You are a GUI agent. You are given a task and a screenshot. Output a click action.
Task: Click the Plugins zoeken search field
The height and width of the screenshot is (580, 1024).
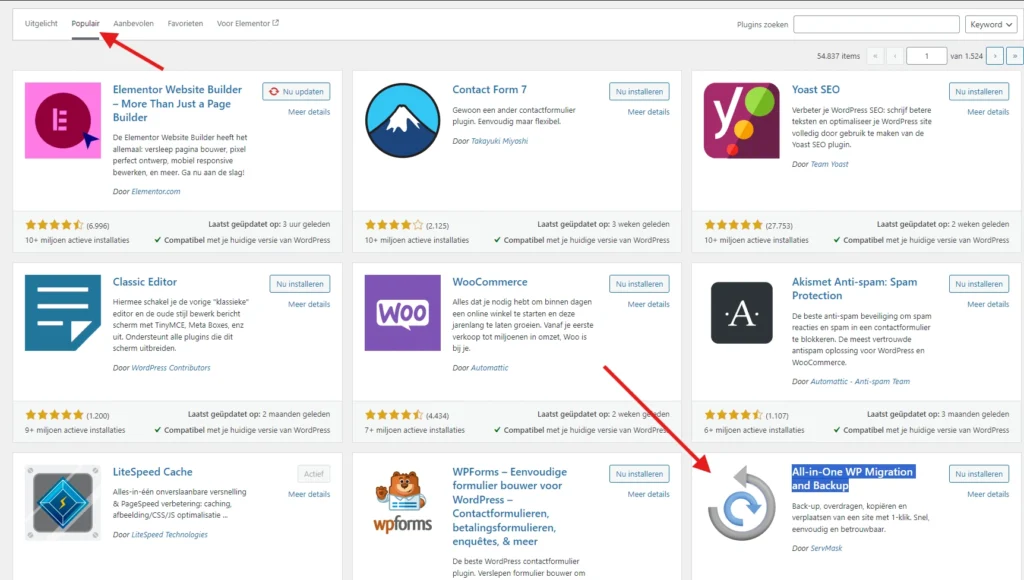tap(876, 24)
